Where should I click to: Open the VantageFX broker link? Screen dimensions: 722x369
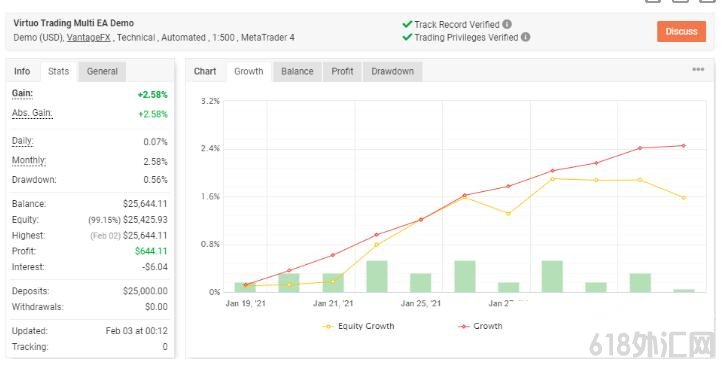(88, 38)
